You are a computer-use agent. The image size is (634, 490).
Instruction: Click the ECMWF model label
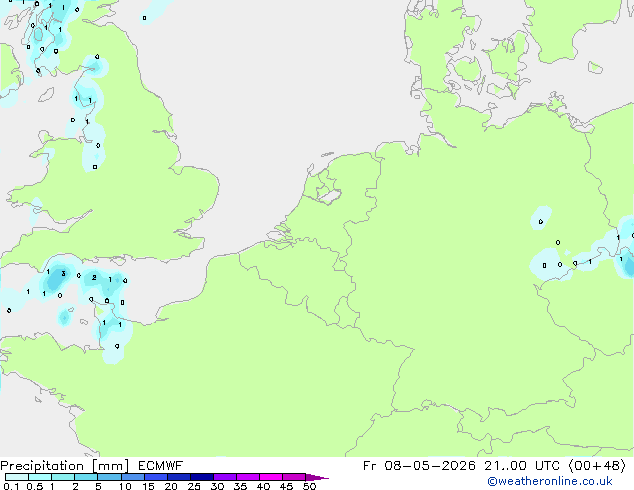tap(160, 466)
